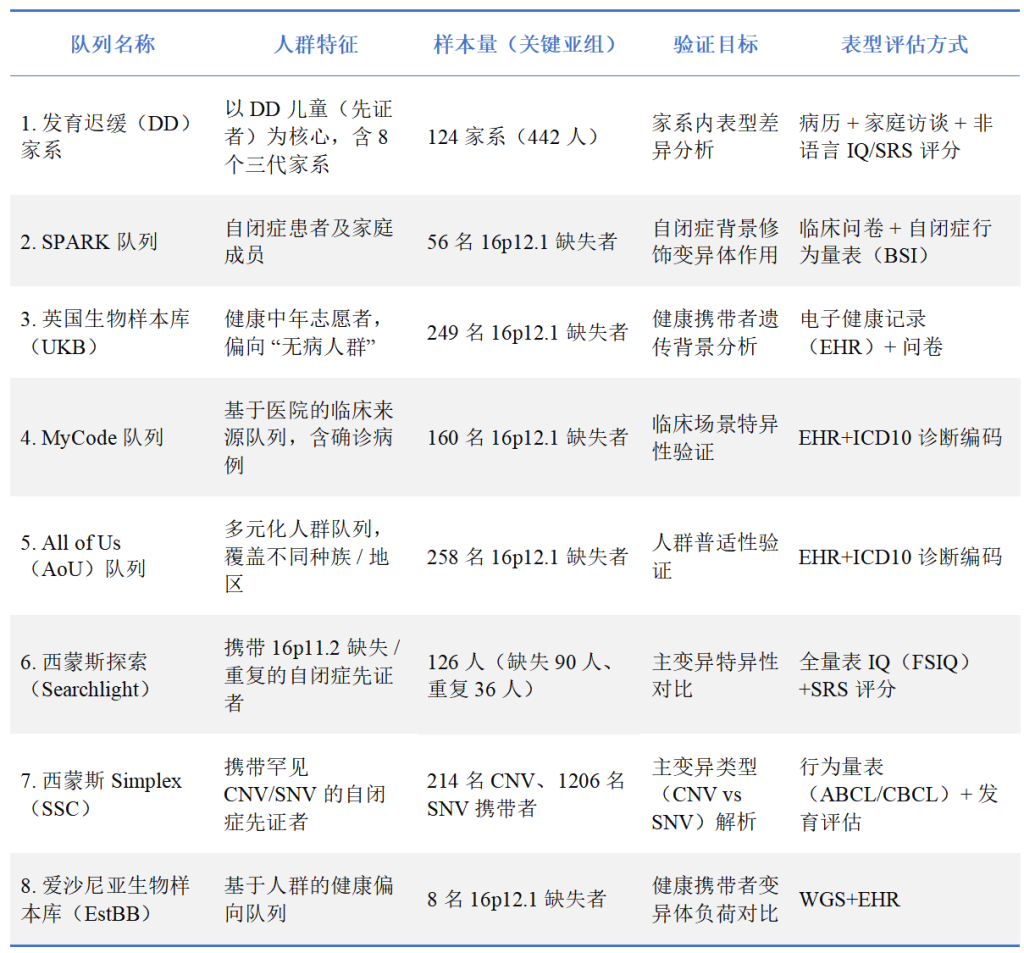Image resolution: width=1024 pixels, height=953 pixels.
Task: Click the 队列名称 column header
Action: pyautogui.click(x=112, y=45)
